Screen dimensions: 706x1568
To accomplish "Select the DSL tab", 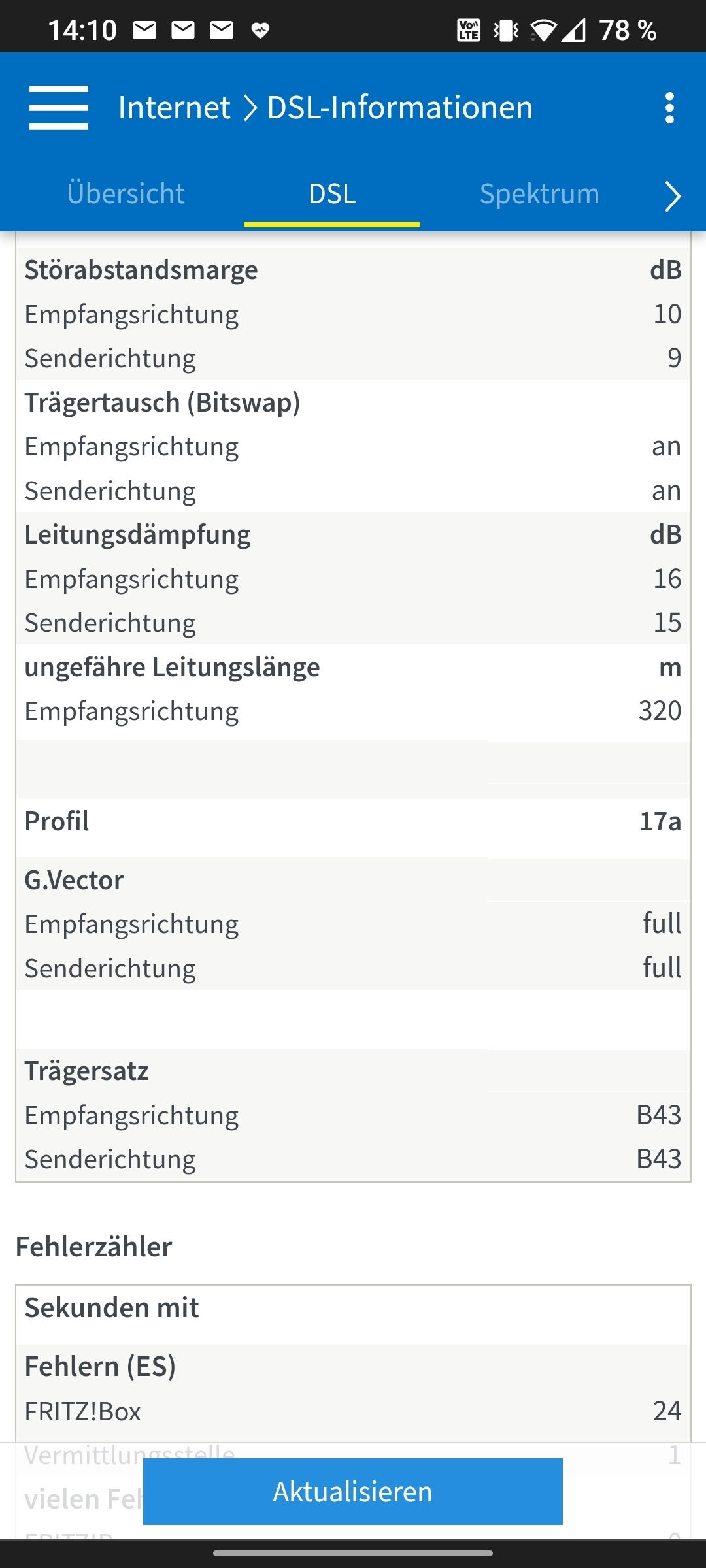I will click(332, 193).
